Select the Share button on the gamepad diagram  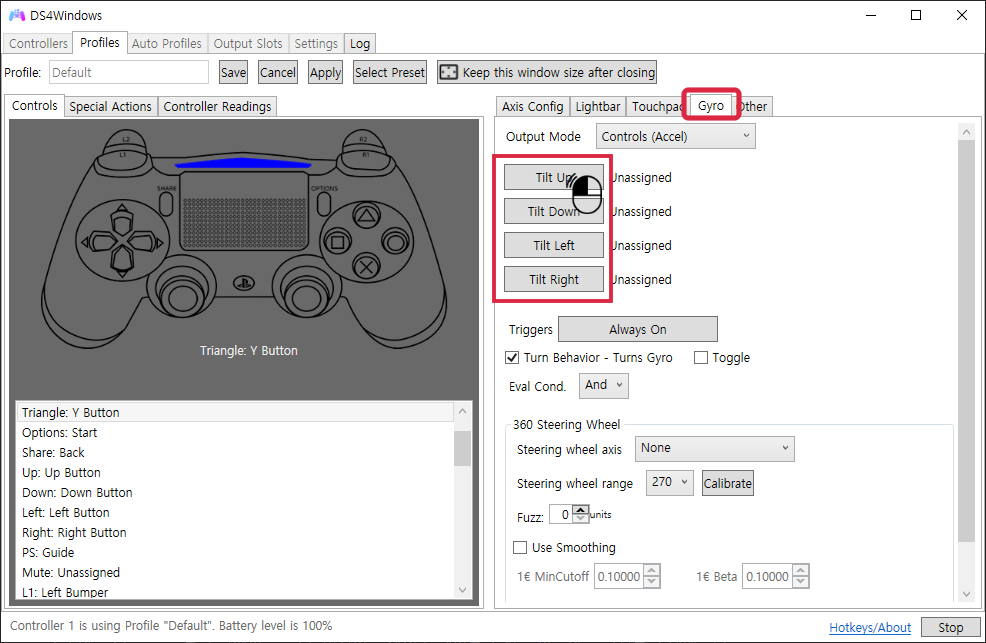tap(167, 204)
